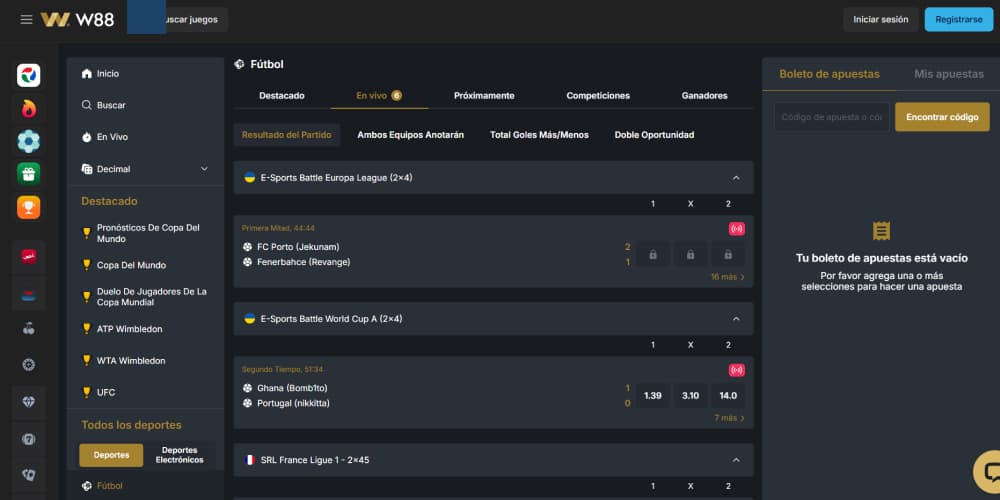The width and height of the screenshot is (1000, 500).
Task: Focus the Buscar juegos search box
Action: point(178,20)
